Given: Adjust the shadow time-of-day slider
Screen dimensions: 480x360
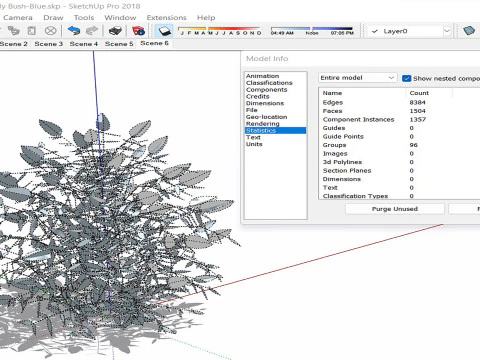Looking at the screenshot, I should click(312, 31).
